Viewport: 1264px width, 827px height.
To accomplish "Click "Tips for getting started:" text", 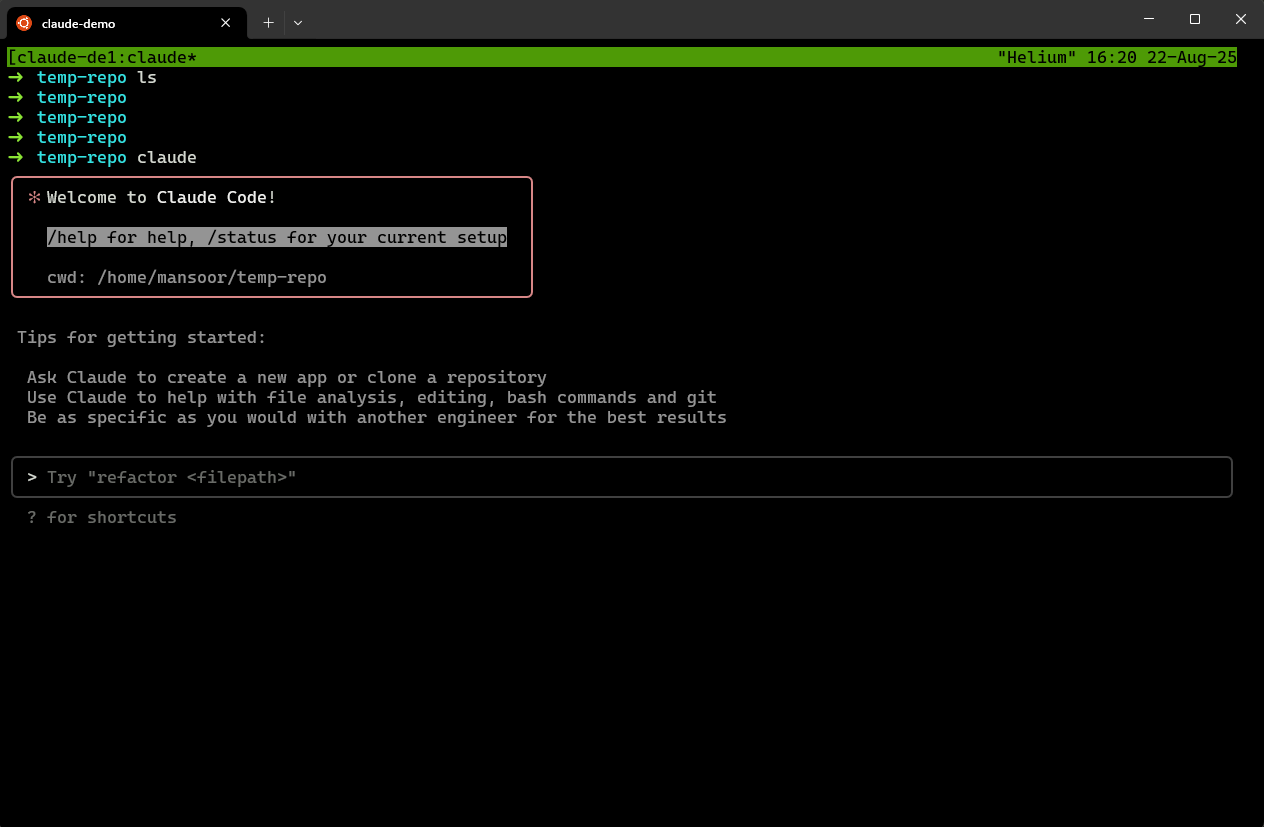I will (142, 338).
